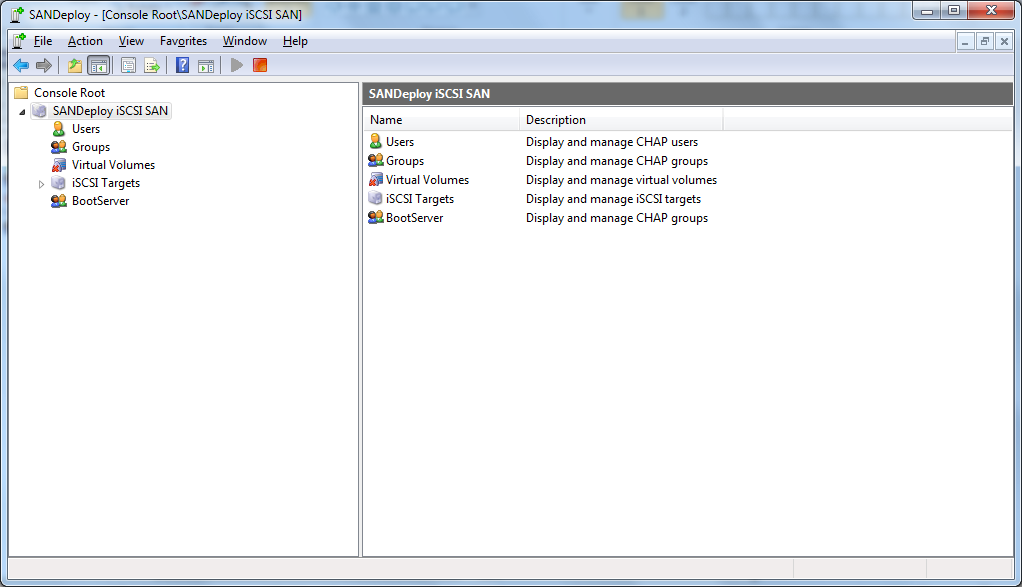Viewport: 1022px width, 587px height.
Task: Click the MMC console icon beside File menu
Action: pos(19,41)
